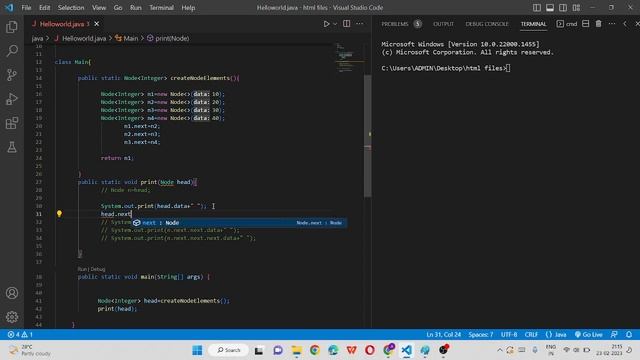
Task: Click Go Live in status bar
Action: [588, 334]
